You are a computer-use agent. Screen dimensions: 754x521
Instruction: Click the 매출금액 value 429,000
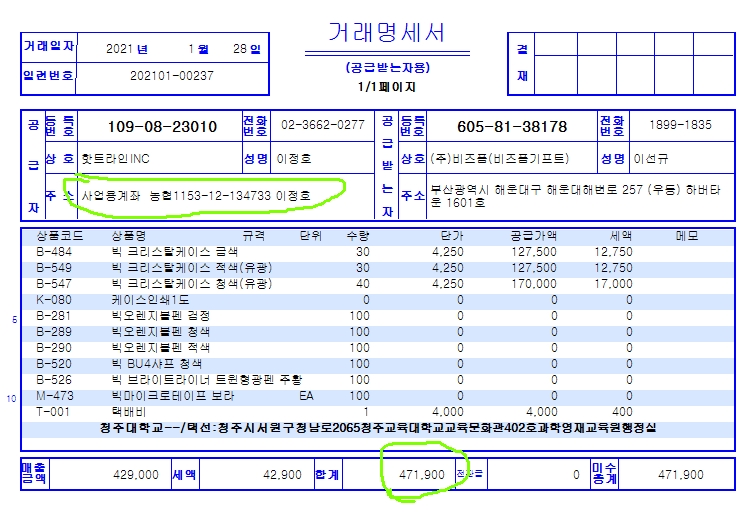(131, 475)
